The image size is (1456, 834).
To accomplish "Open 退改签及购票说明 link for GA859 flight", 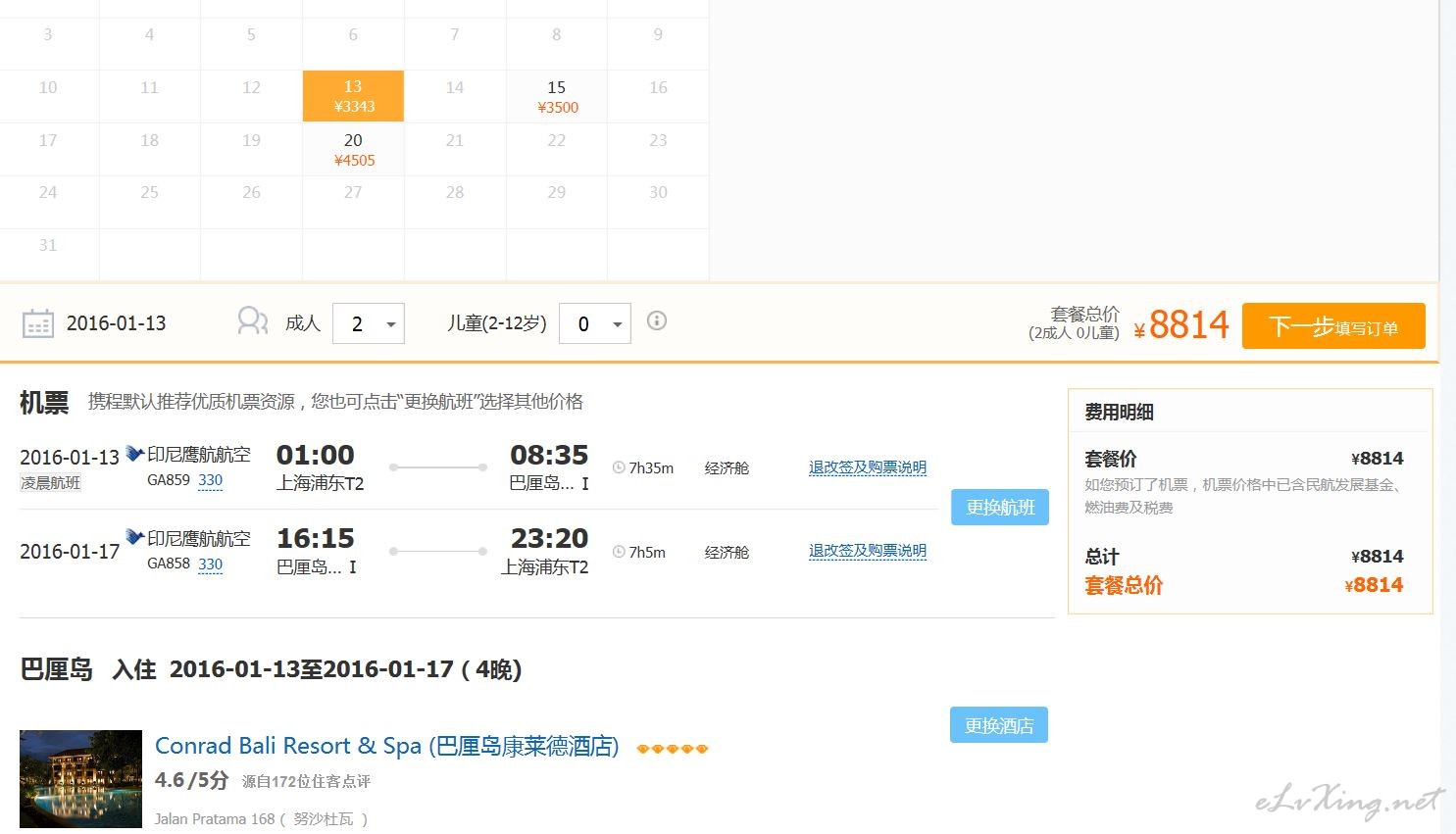I will click(x=868, y=467).
